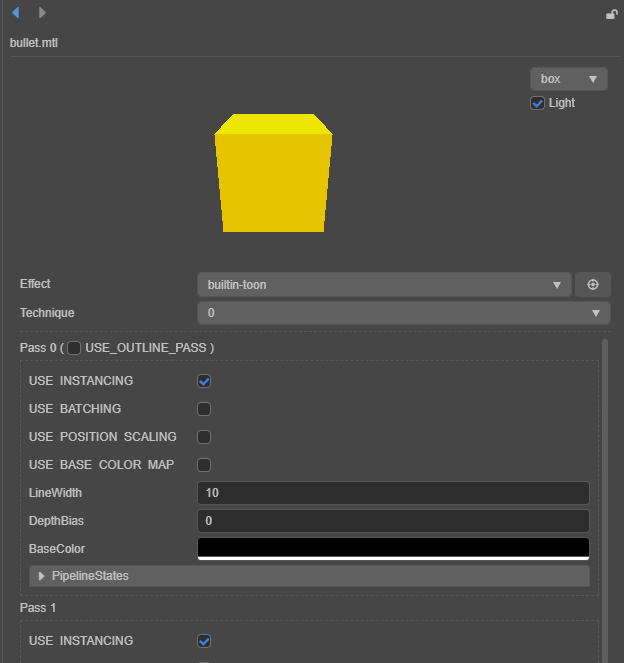The image size is (624, 663).
Task: Click the DepthBias property label
Action: pyautogui.click(x=56, y=521)
